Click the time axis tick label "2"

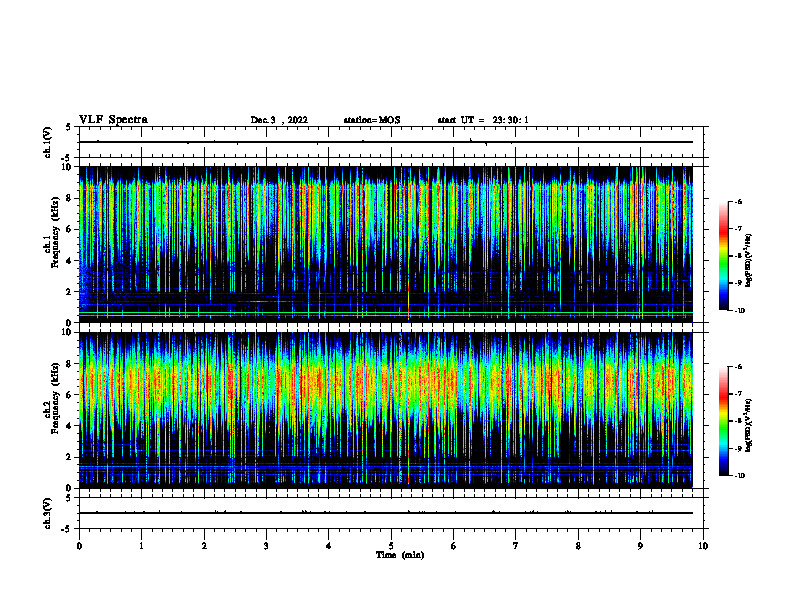204,546
